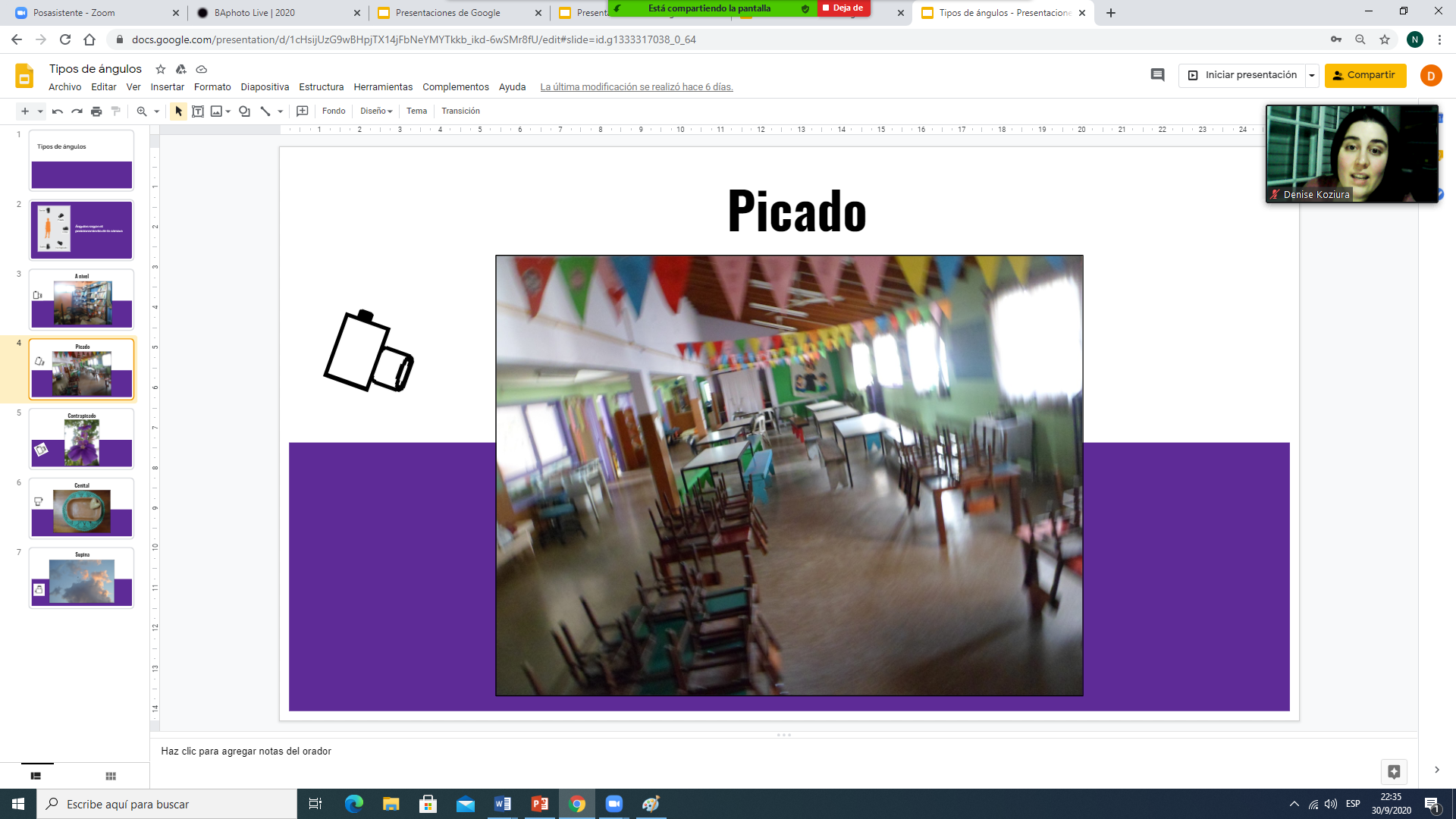Image resolution: width=1456 pixels, height=819 pixels.
Task: Switch to grid view of slides
Action: click(111, 776)
